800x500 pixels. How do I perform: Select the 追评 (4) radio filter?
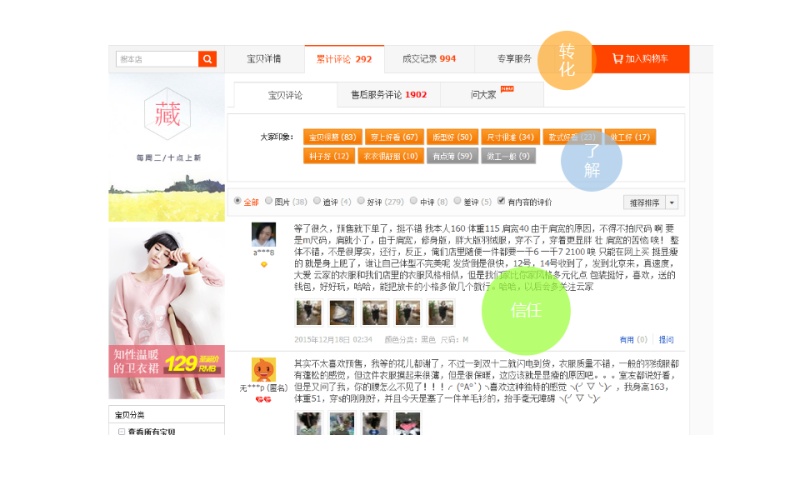(x=317, y=201)
